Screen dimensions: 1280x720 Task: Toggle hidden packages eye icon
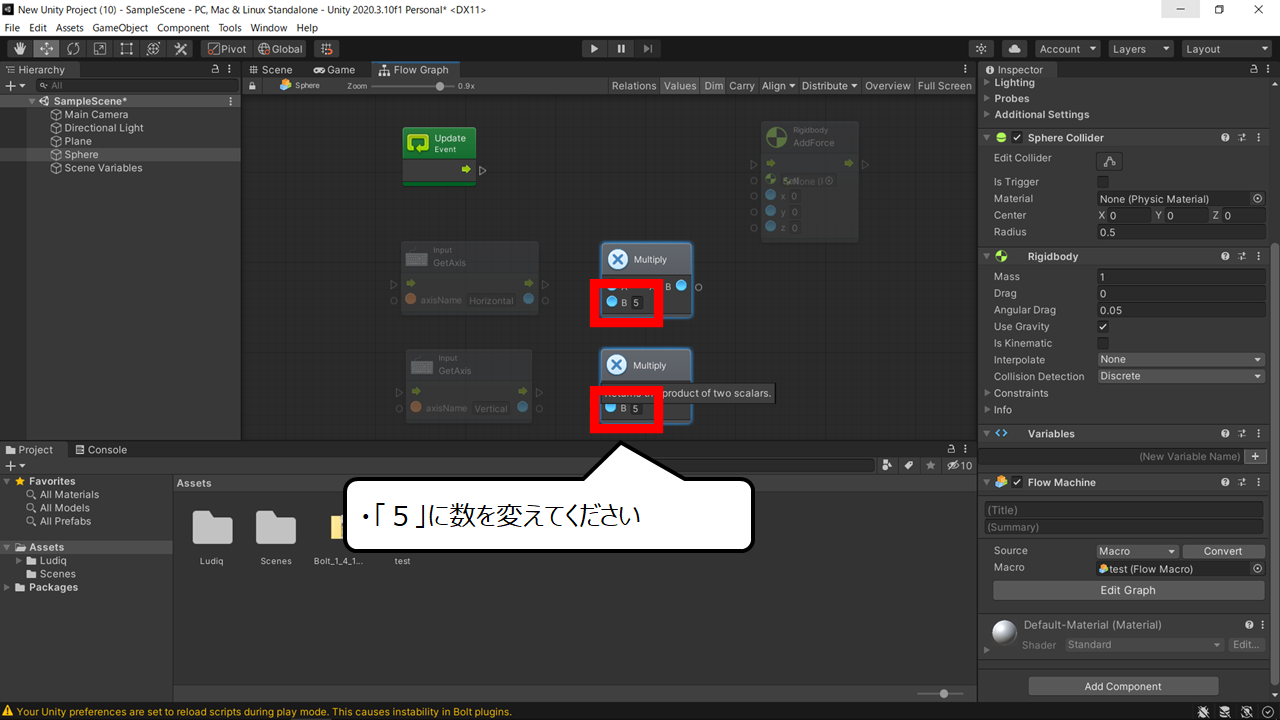coord(959,466)
